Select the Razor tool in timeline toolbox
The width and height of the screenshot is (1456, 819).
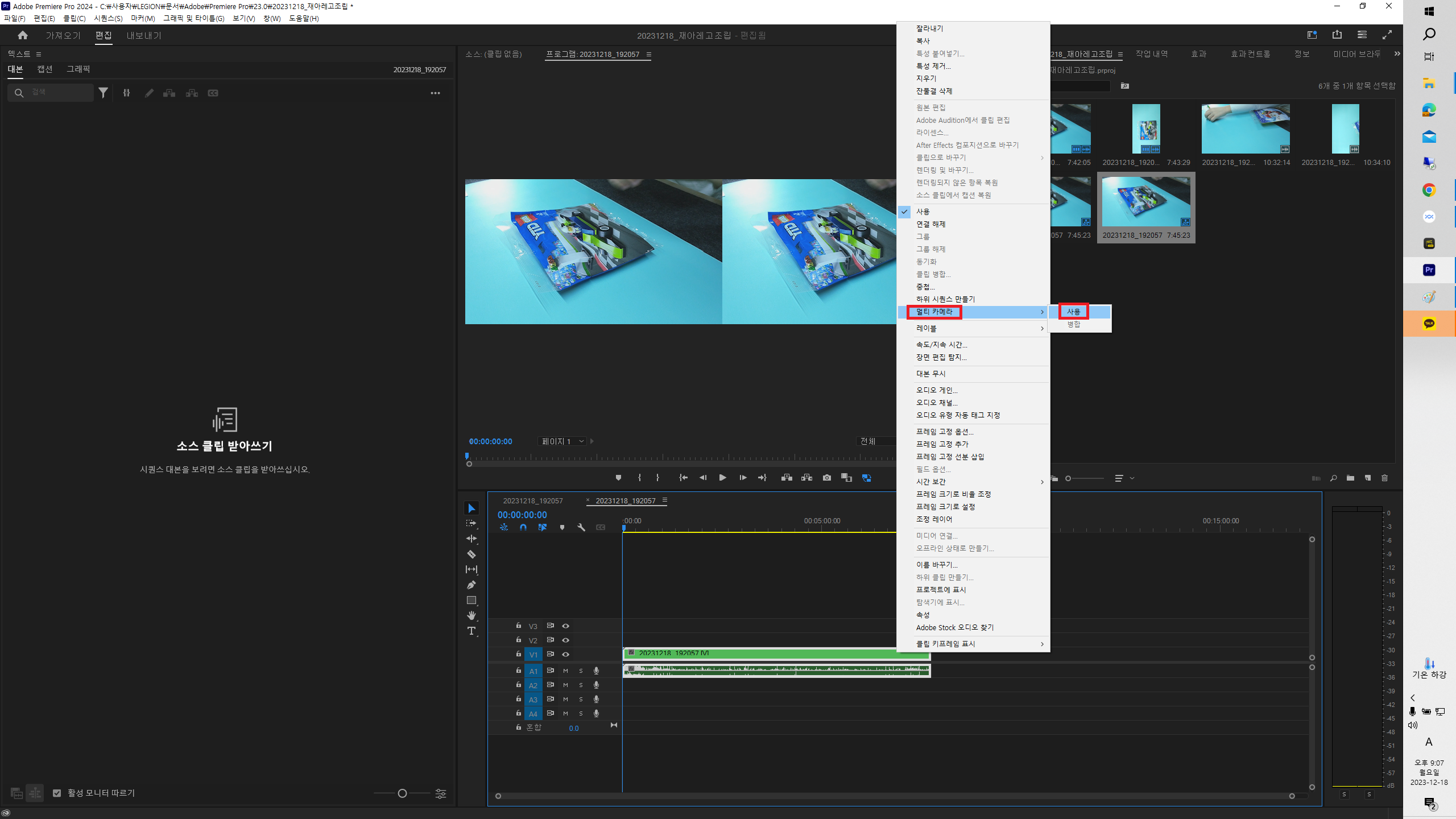(471, 554)
